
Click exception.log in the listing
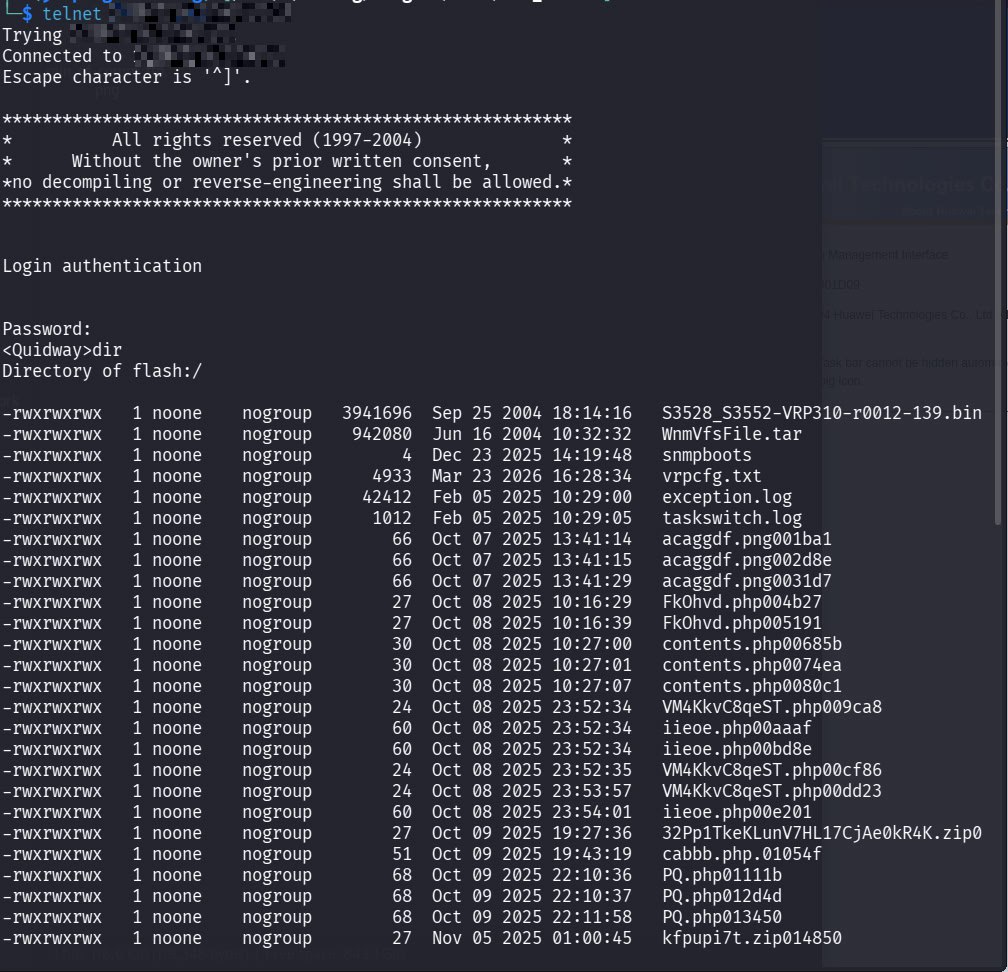coord(726,497)
